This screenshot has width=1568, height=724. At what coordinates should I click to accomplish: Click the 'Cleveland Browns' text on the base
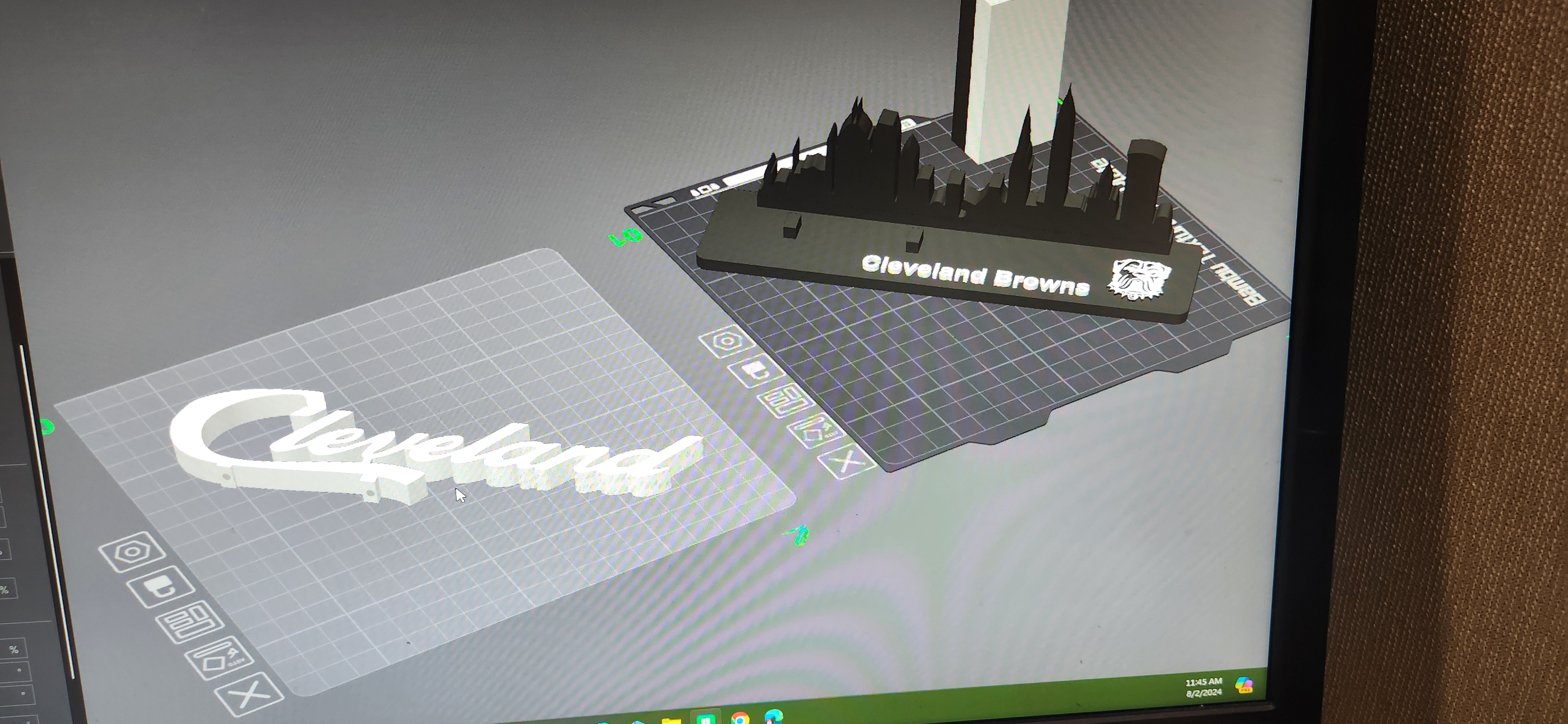pos(976,275)
